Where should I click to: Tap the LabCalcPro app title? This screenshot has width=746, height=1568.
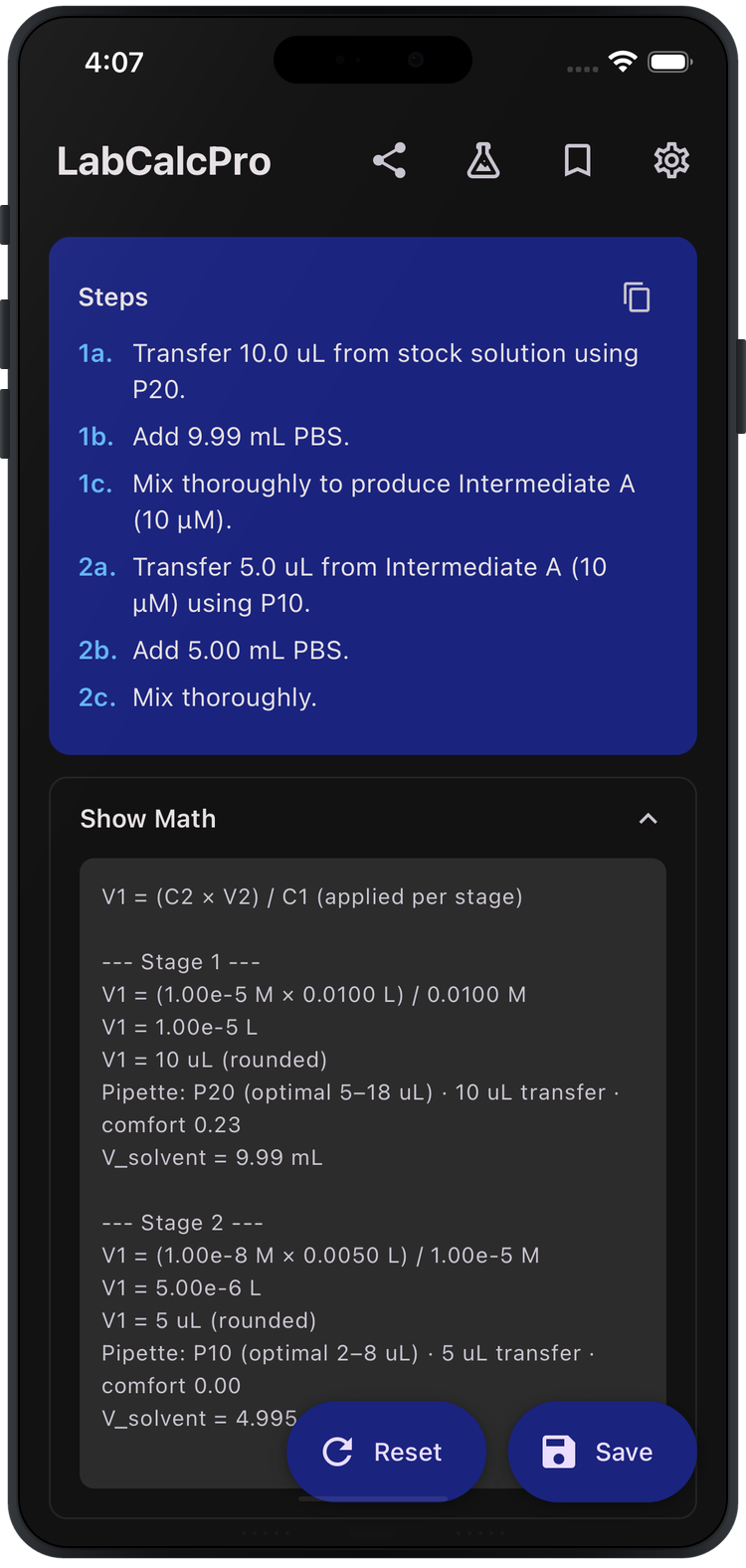coord(165,160)
